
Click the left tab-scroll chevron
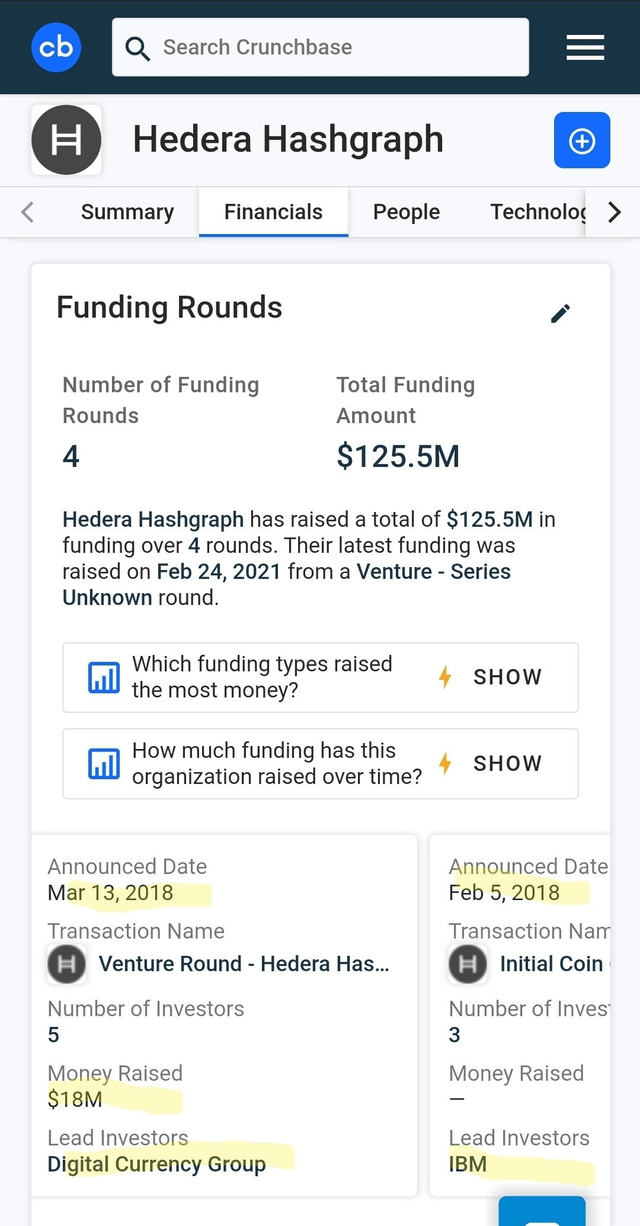click(27, 212)
